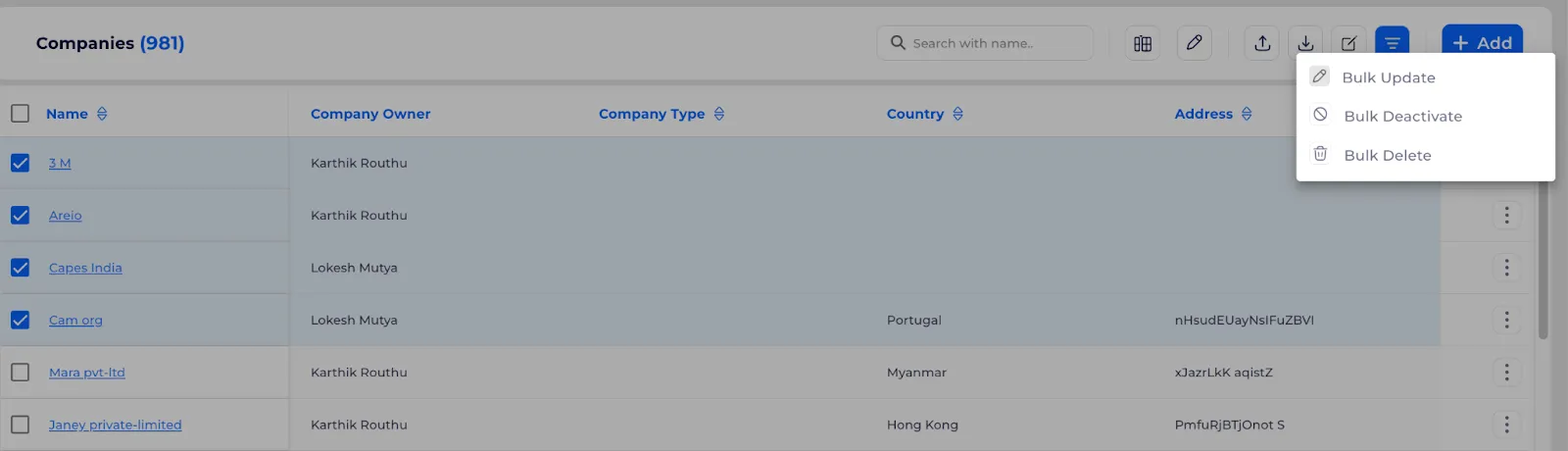
Task: Open three-dot menu for Areio row
Action: coord(1506,215)
